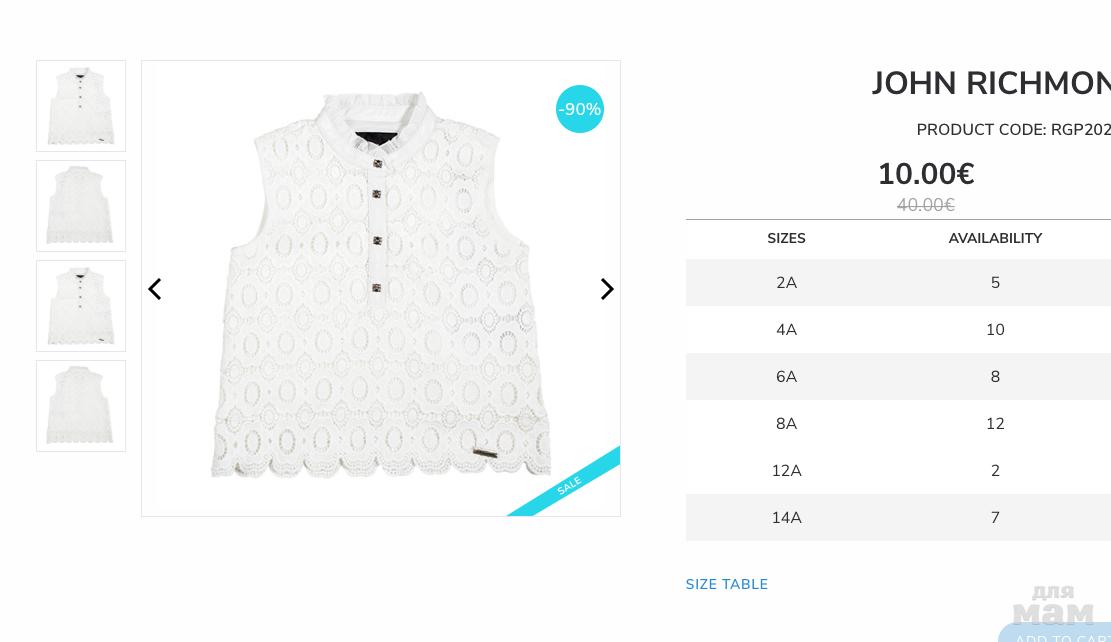Viewport: 1111px width, 642px height.
Task: Select the 6A size row
Action: click(786, 377)
